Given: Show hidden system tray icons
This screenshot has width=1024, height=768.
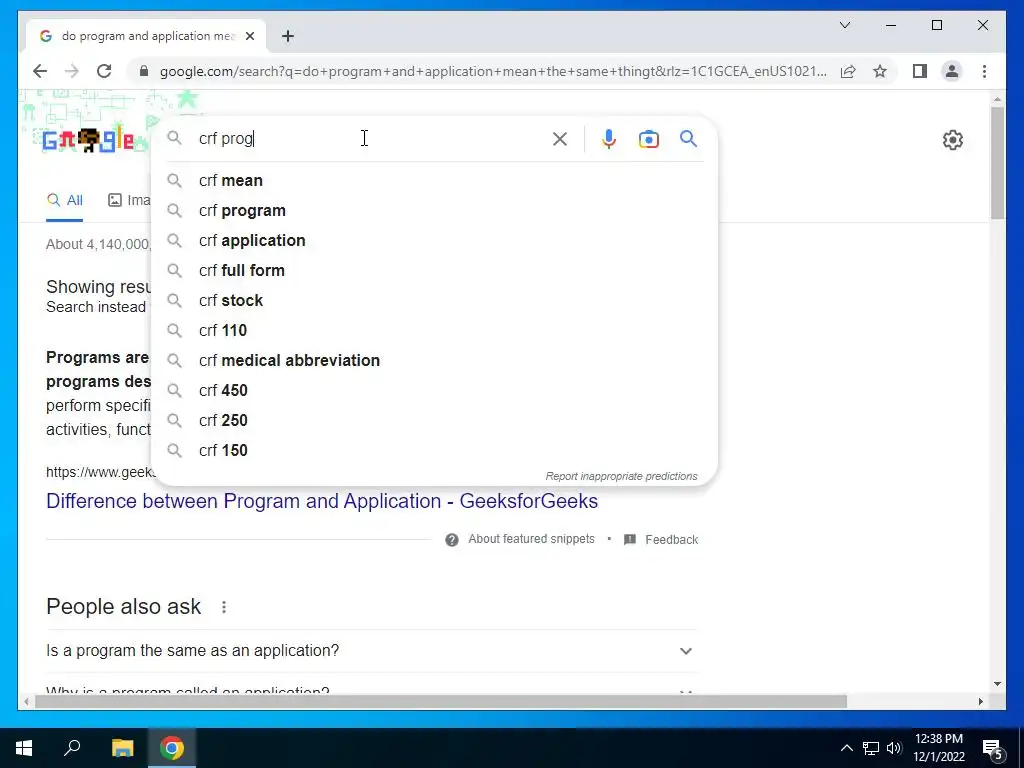Looking at the screenshot, I should [846, 748].
